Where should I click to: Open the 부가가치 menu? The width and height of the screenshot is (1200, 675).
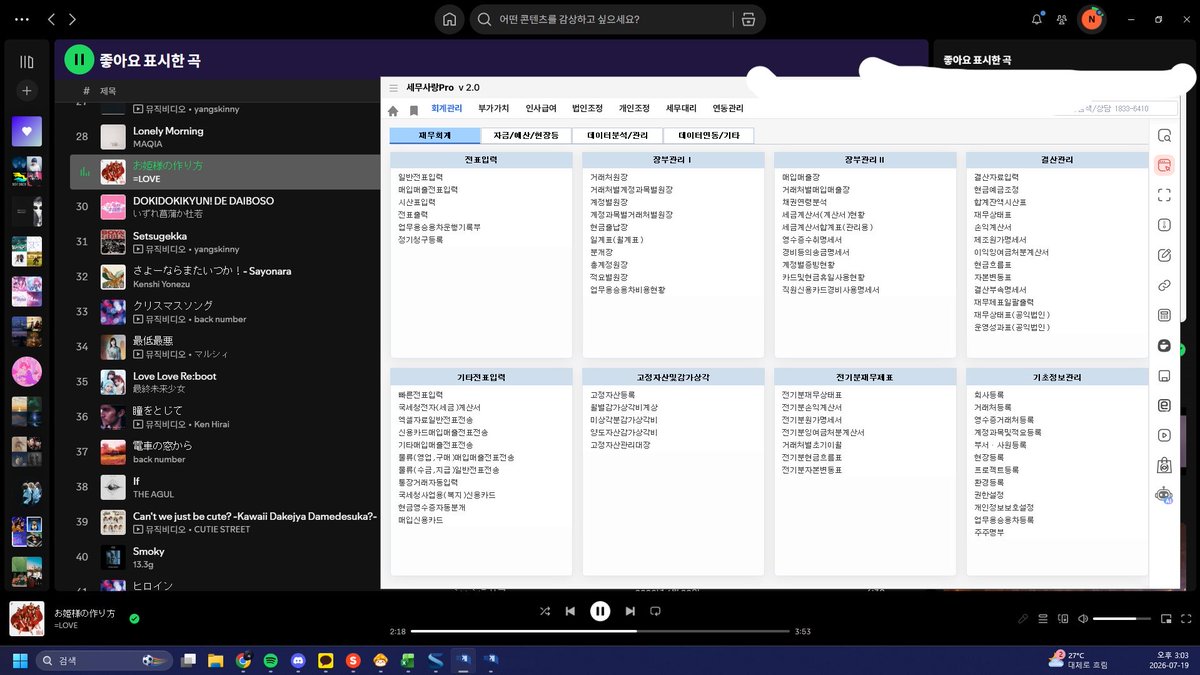tap(494, 108)
